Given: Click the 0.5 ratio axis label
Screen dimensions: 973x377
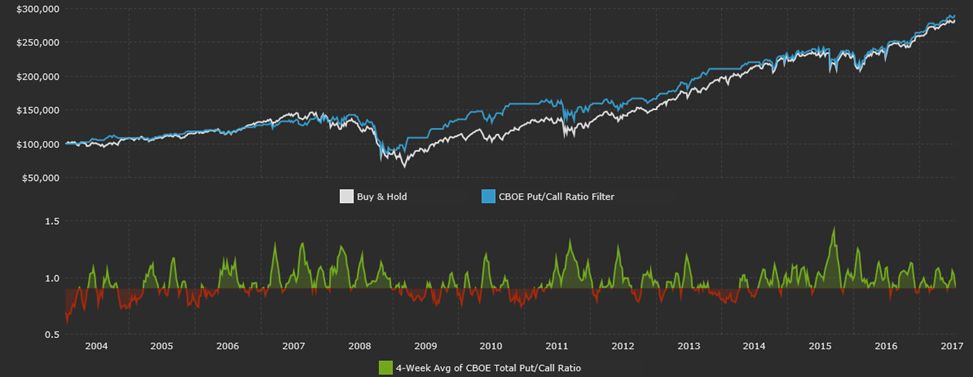Looking at the screenshot, I should click(x=53, y=335).
